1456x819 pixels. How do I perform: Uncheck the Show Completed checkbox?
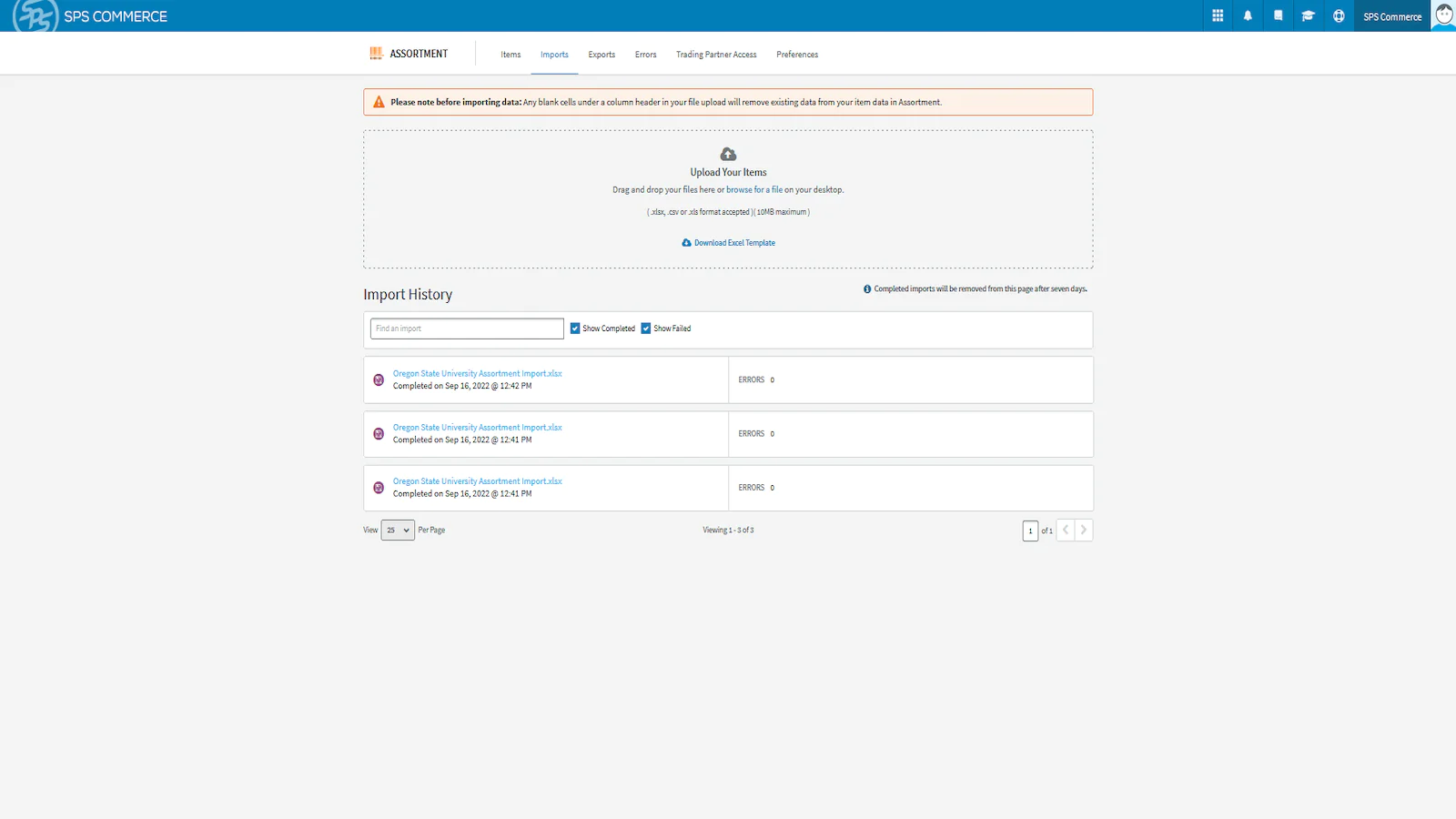tap(575, 329)
